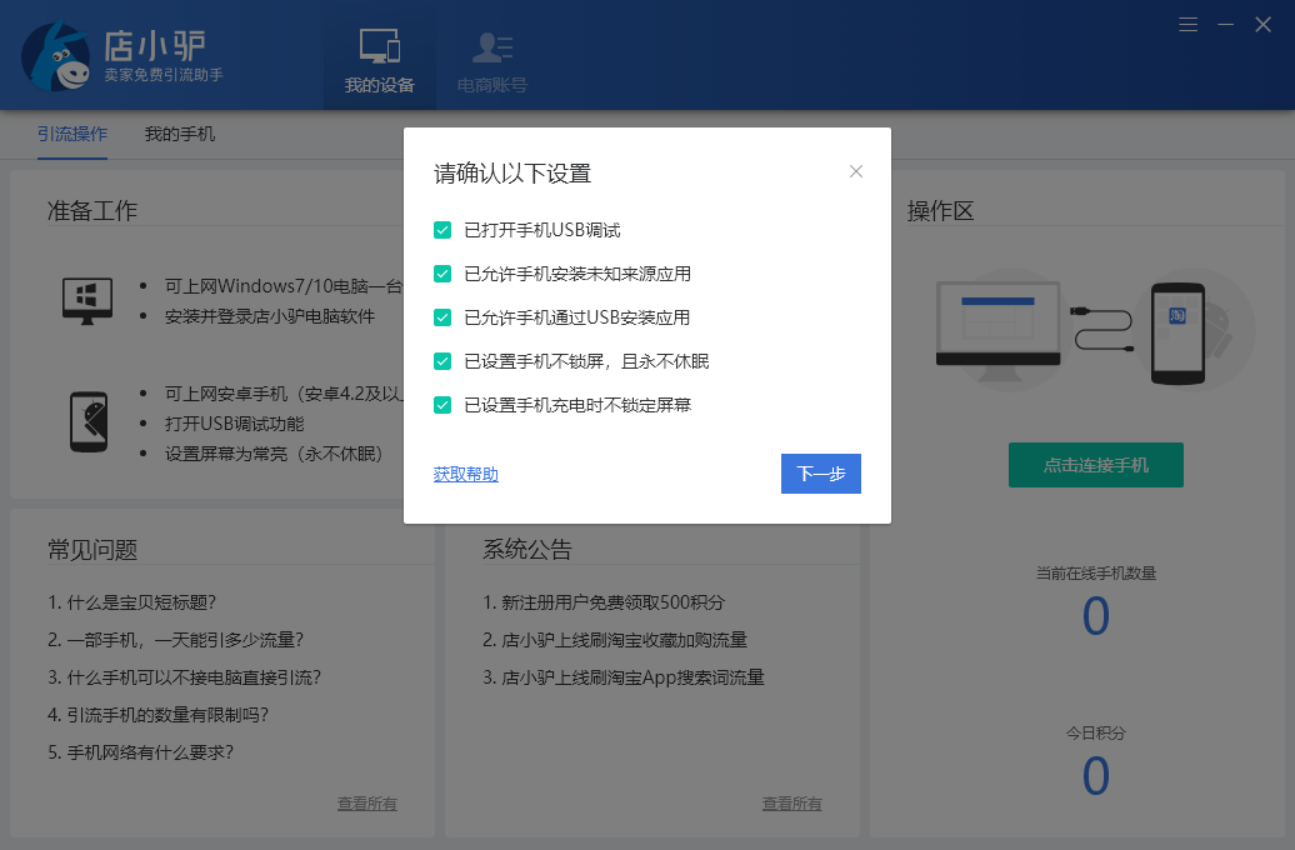
Task: Uncheck 已打开手机USB调试
Action: [442, 229]
